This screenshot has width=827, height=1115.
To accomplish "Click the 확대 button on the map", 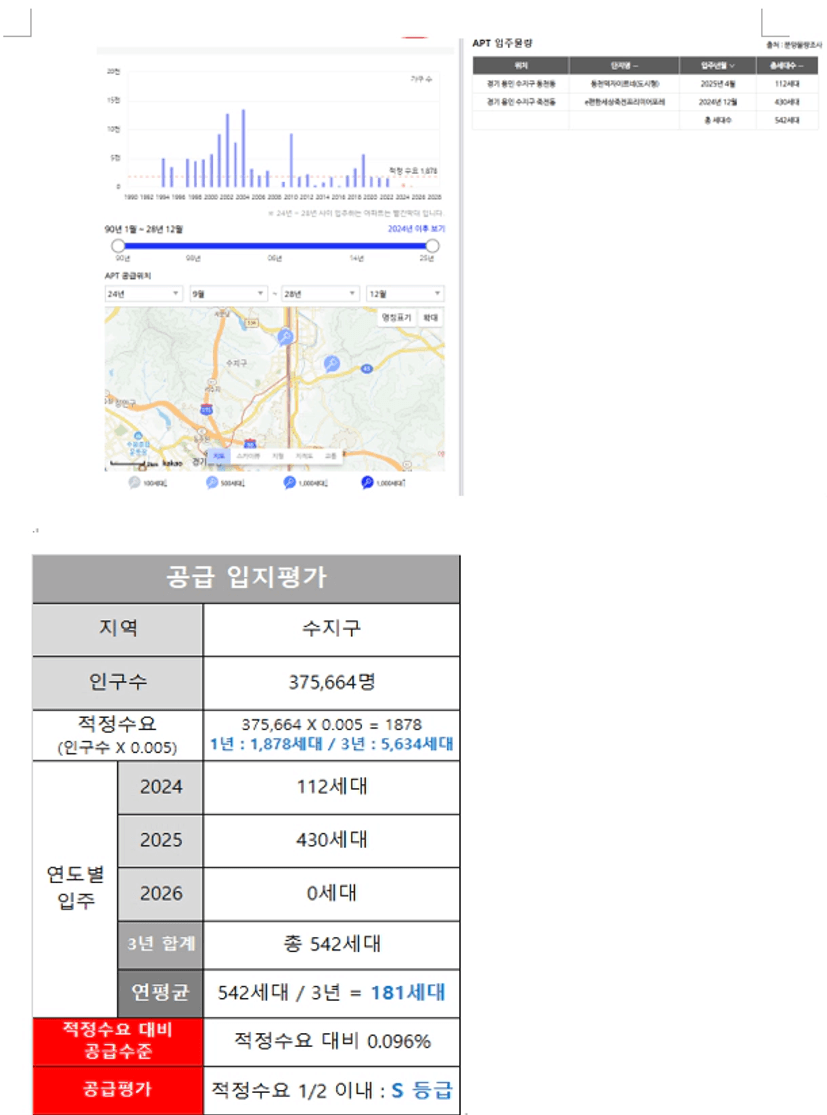I will click(x=431, y=317).
